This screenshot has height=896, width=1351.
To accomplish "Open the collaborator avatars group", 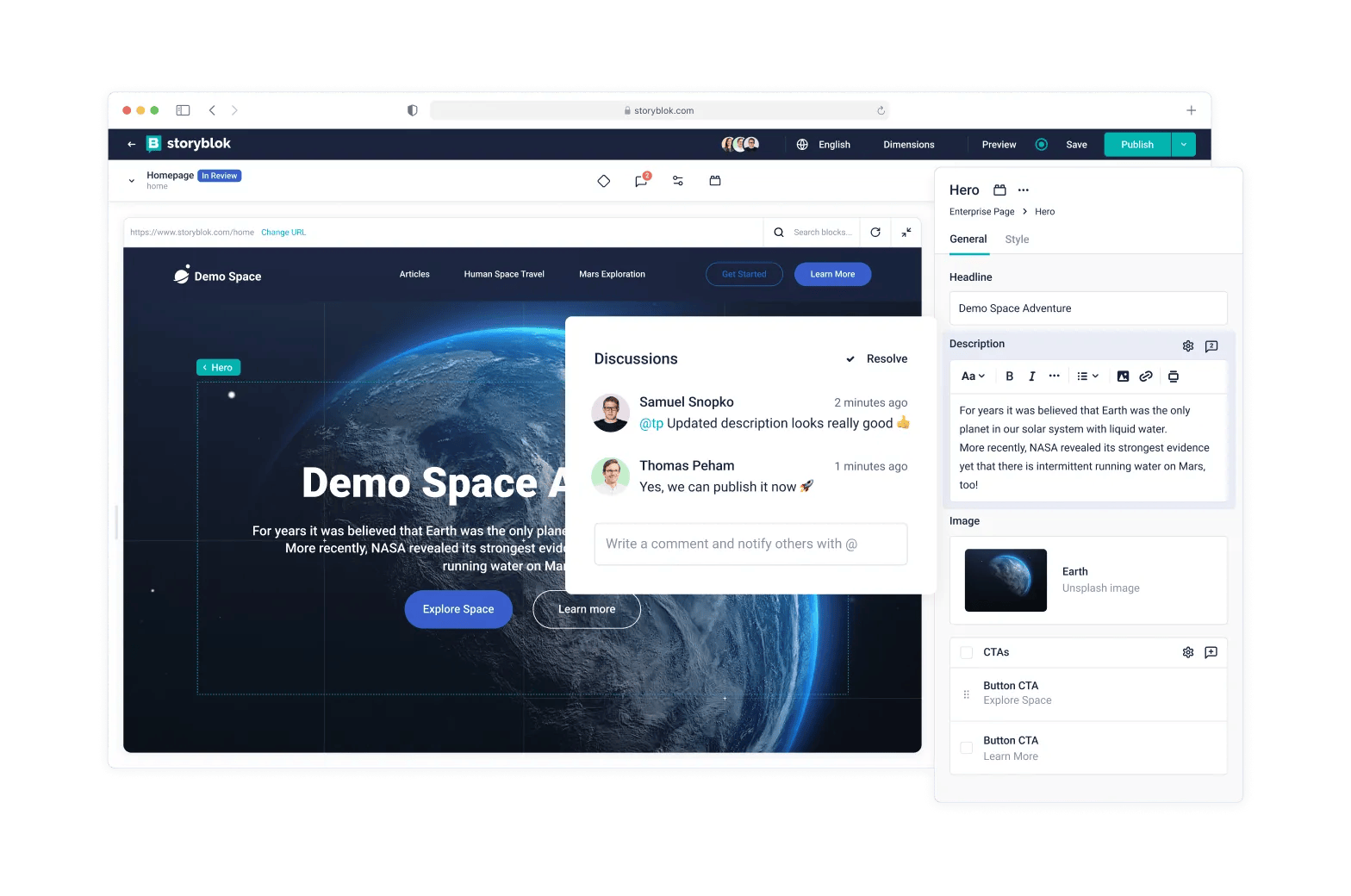I will click(x=740, y=145).
